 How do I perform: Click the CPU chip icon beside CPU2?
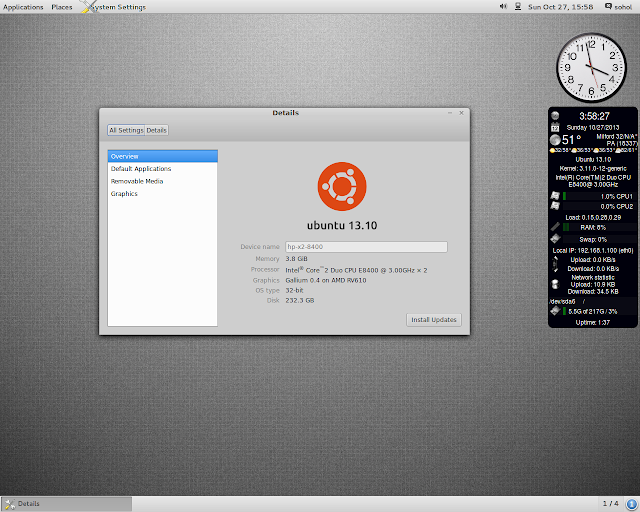coord(555,206)
